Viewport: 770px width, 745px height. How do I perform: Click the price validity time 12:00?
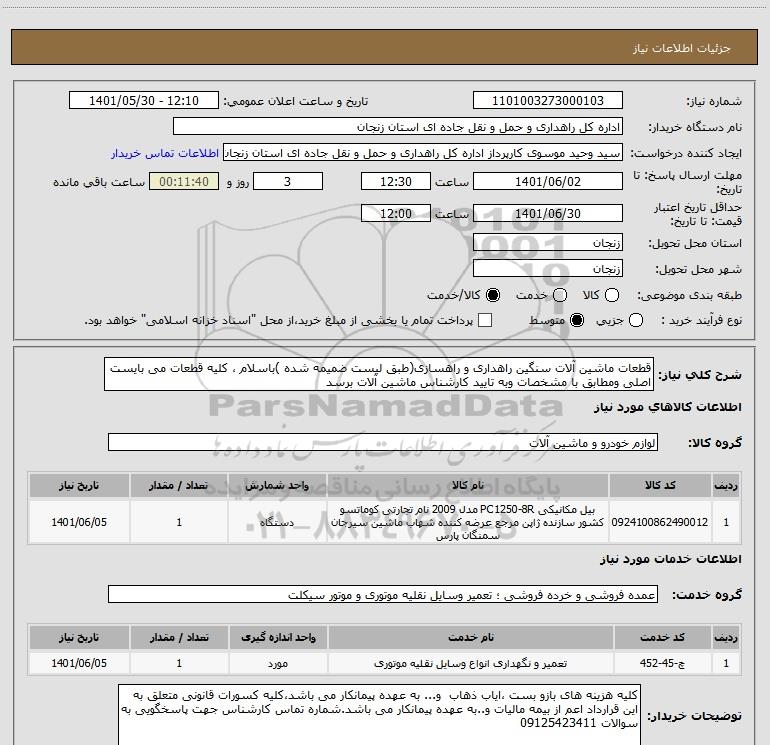point(396,213)
